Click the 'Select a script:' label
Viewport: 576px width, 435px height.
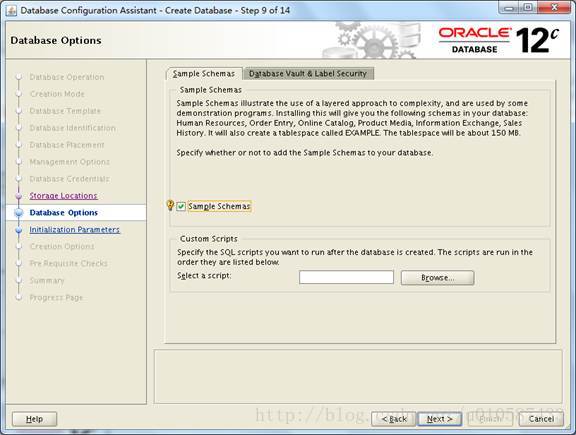[x=204, y=276]
